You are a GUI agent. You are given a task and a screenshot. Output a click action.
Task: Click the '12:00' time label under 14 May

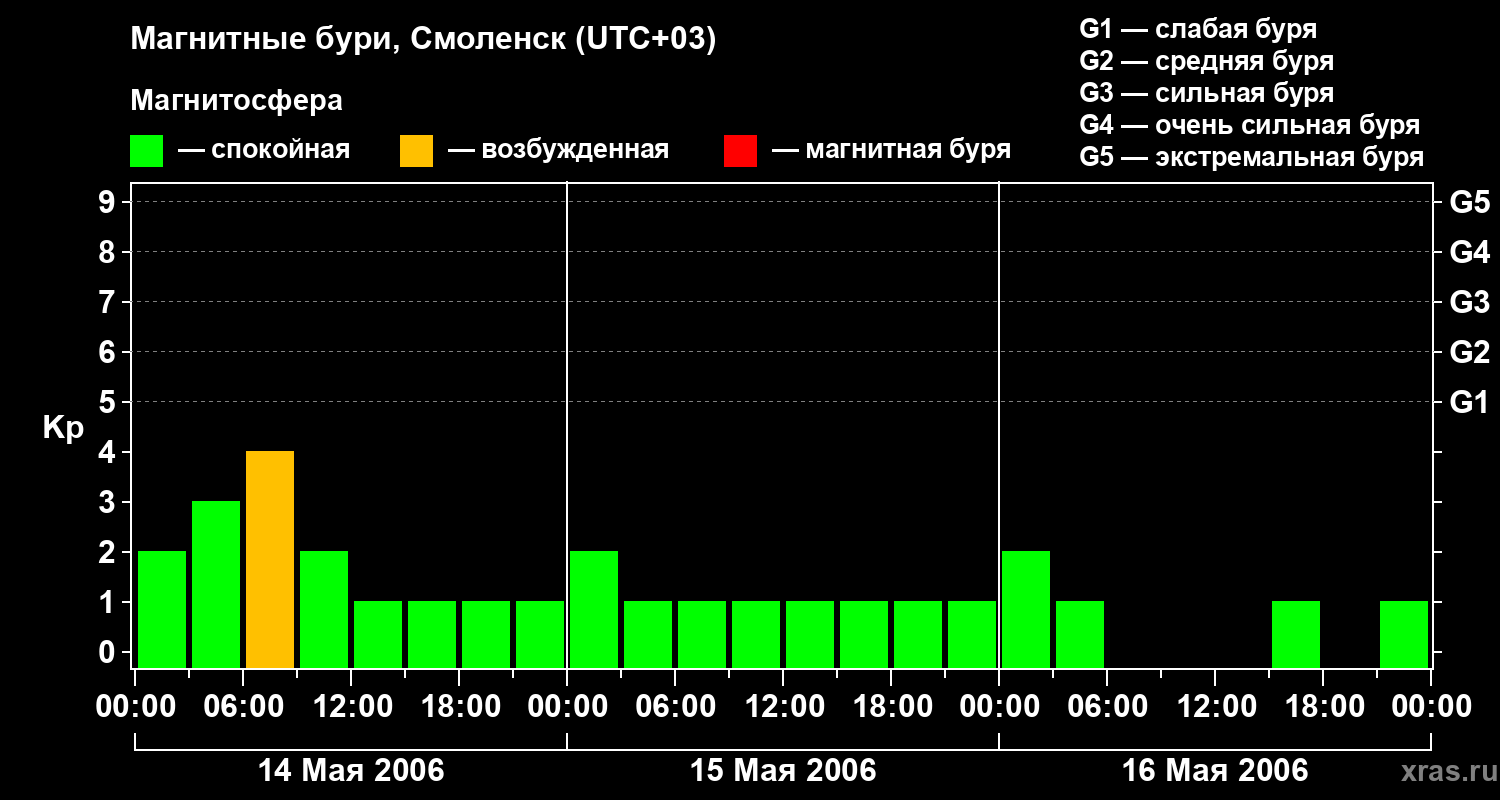click(351, 707)
